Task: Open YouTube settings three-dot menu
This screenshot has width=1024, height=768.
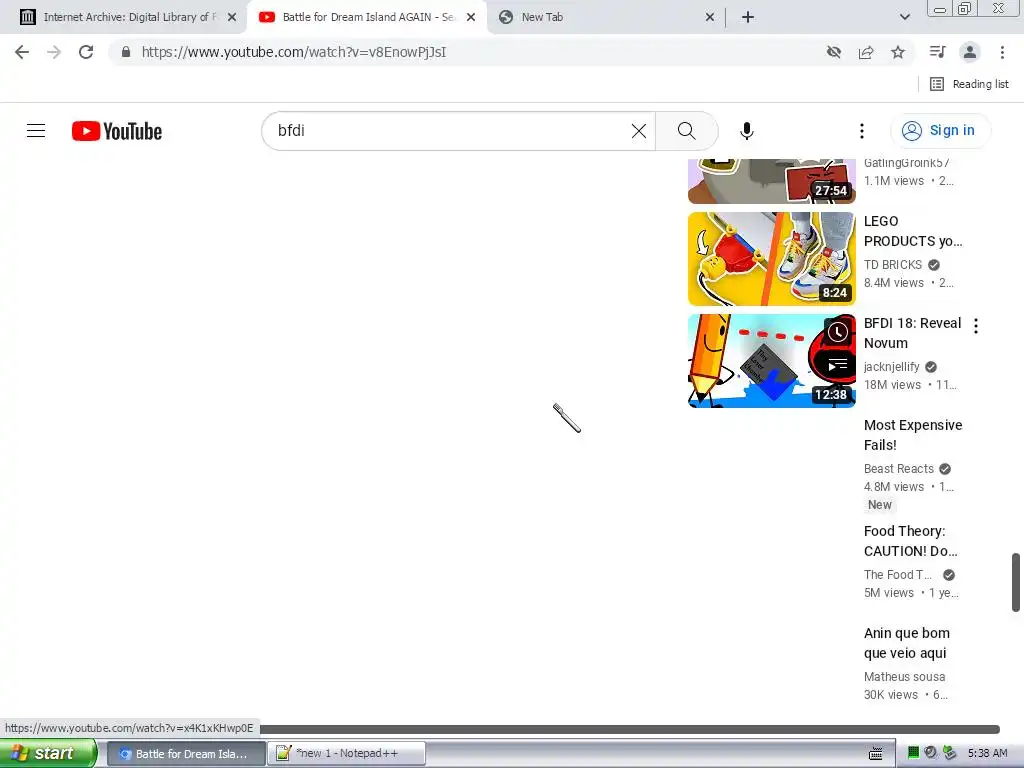Action: (861, 131)
